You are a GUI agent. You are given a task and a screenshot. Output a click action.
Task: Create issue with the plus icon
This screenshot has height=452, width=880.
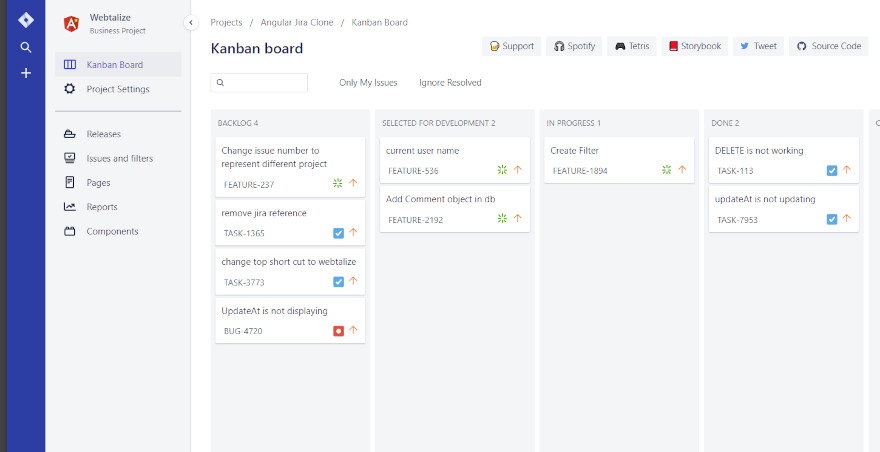click(x=26, y=73)
